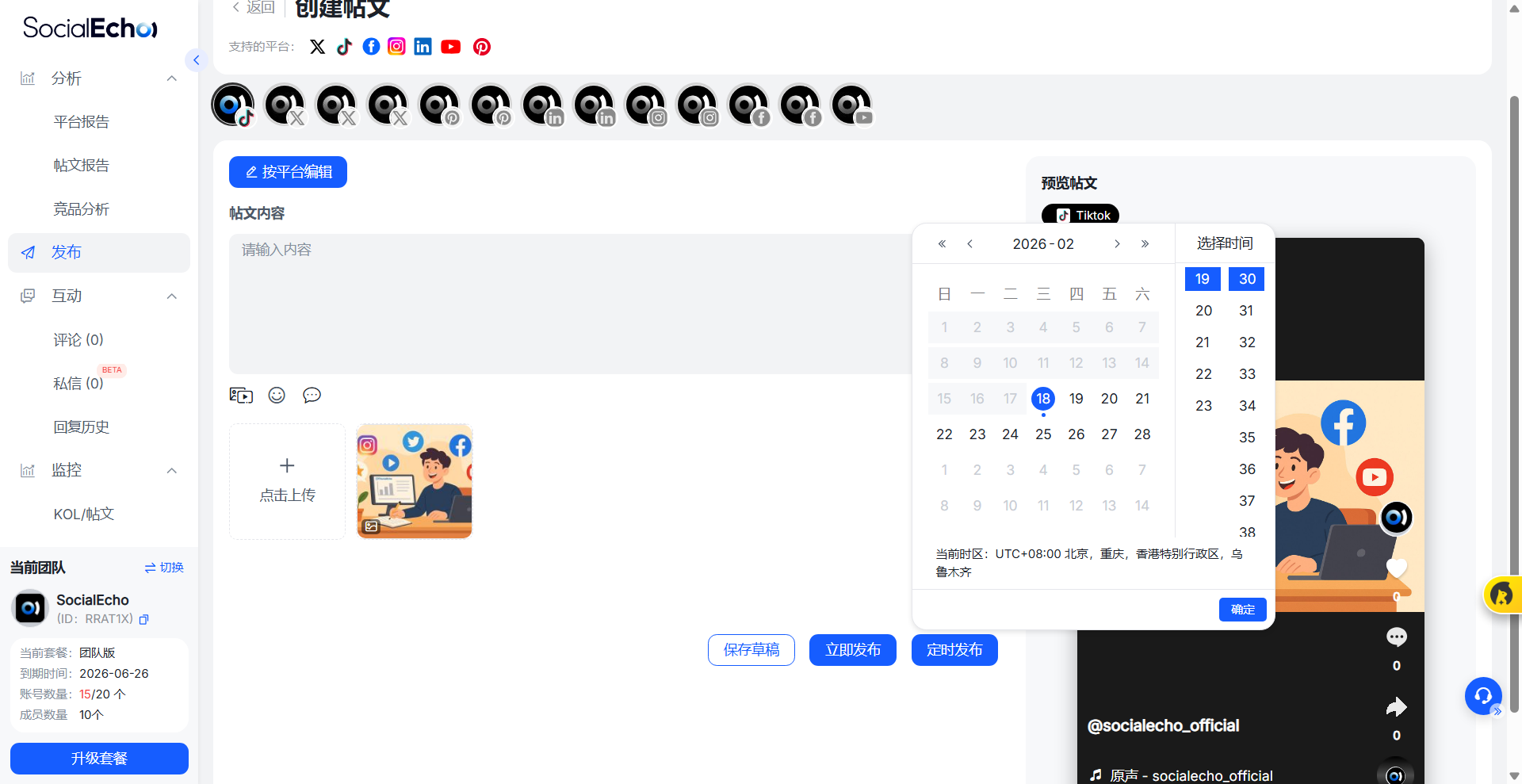Click the profile avatar in the TikTok preview
The width and height of the screenshot is (1522, 784).
(1396, 518)
